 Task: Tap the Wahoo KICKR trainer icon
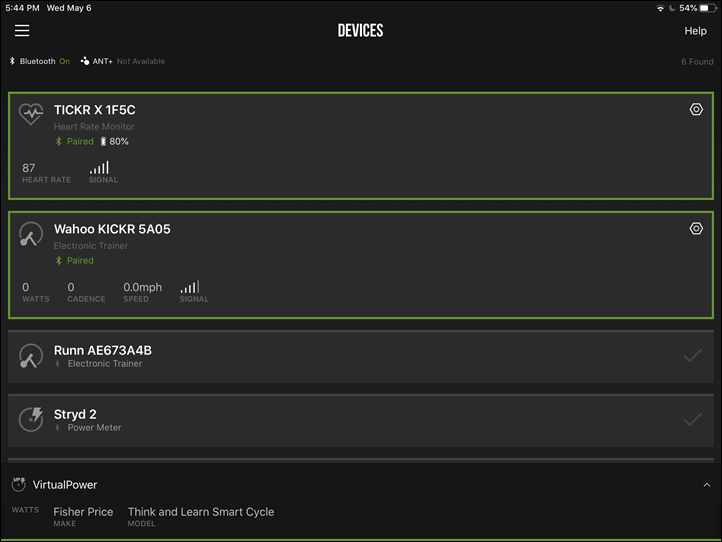[31, 233]
